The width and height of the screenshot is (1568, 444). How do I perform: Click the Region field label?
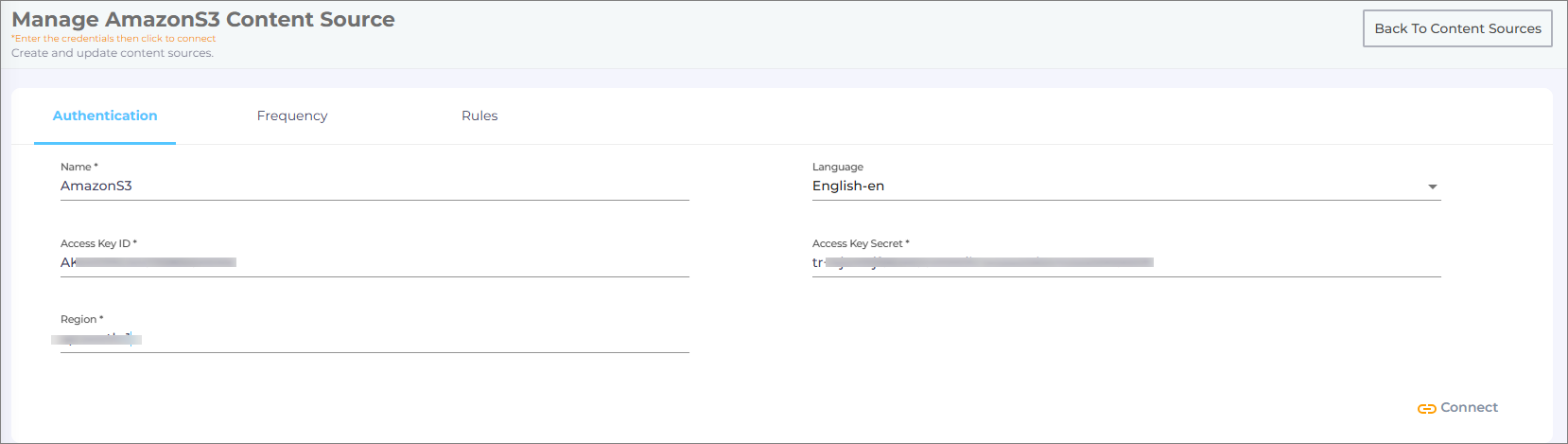tap(81, 319)
